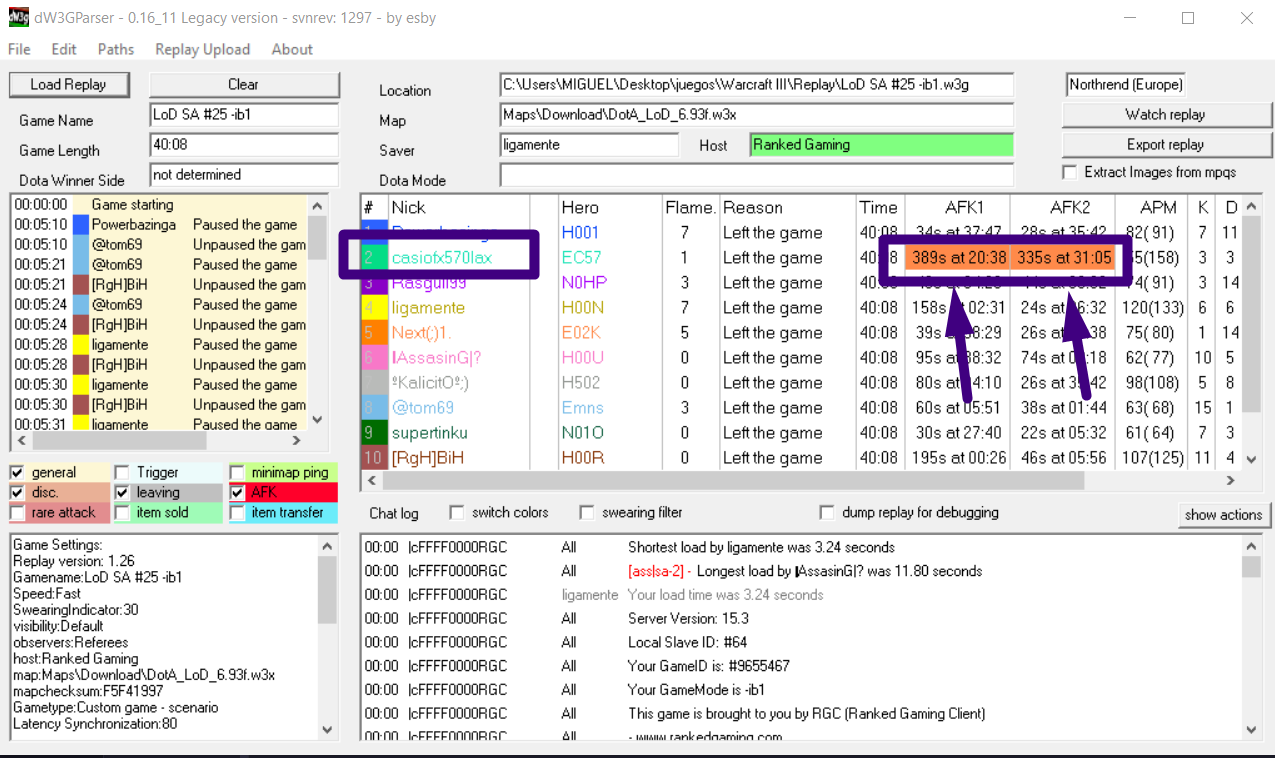Toggle the item sold checkbox
1275x758 pixels.
(122, 513)
